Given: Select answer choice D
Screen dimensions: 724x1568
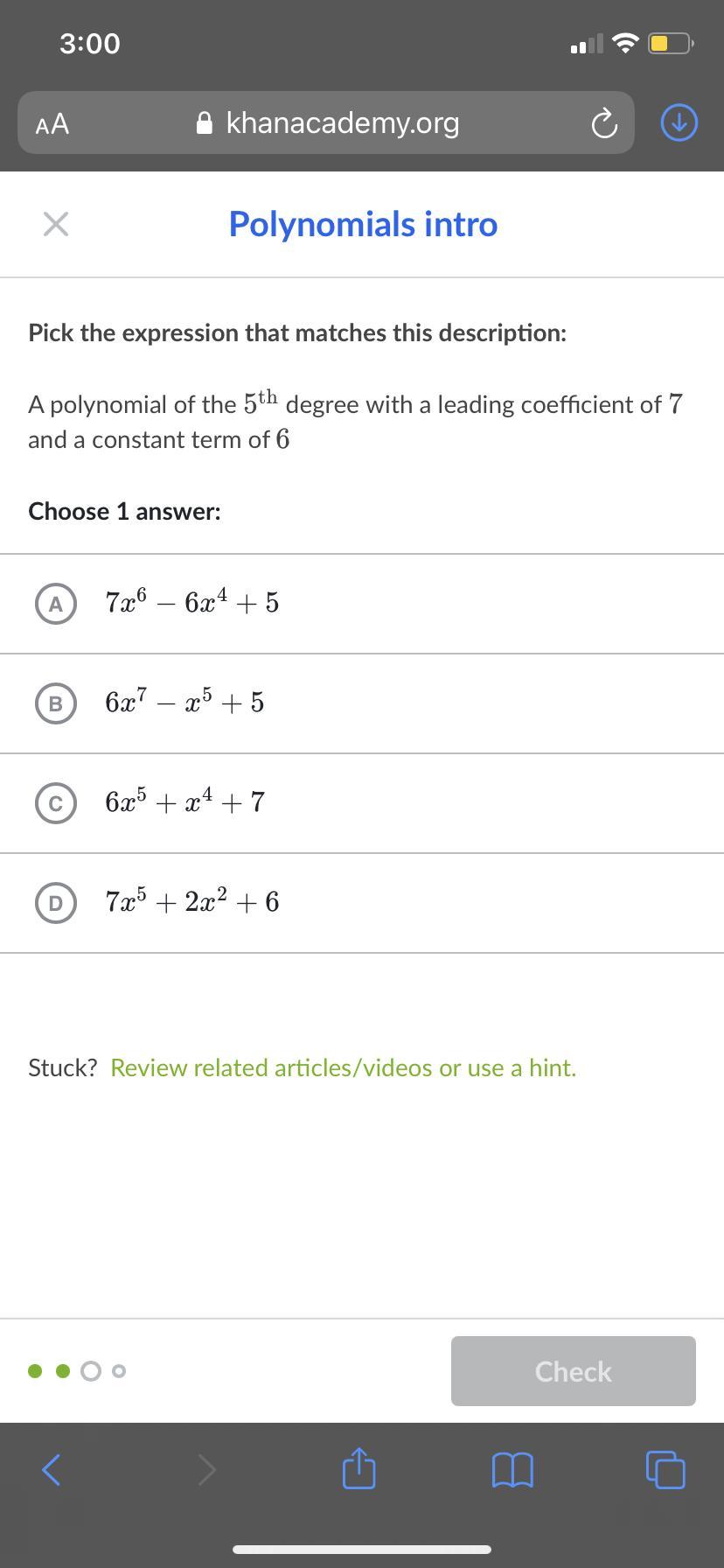Looking at the screenshot, I should point(56,903).
